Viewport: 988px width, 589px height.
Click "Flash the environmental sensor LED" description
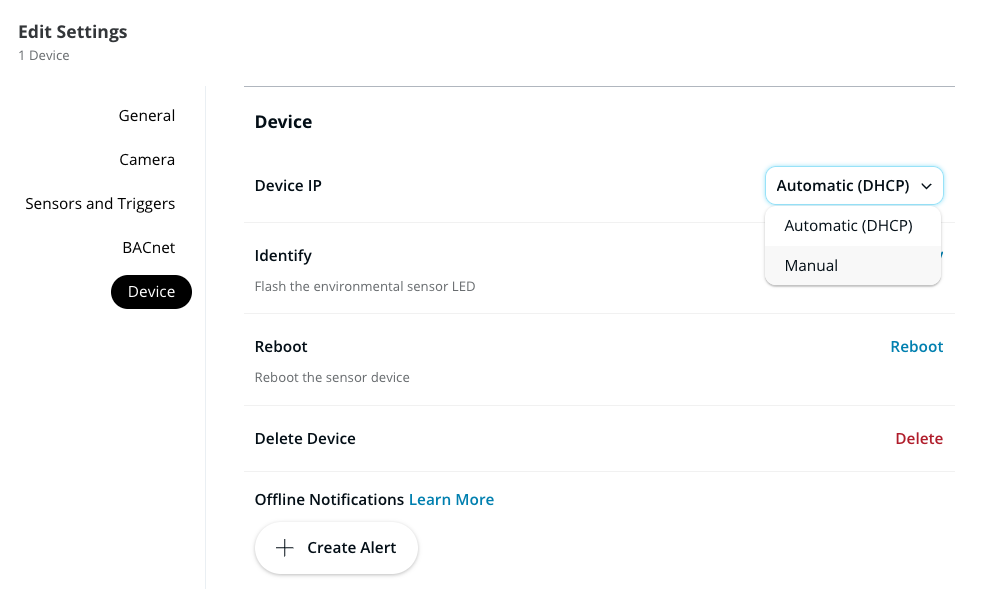click(365, 287)
